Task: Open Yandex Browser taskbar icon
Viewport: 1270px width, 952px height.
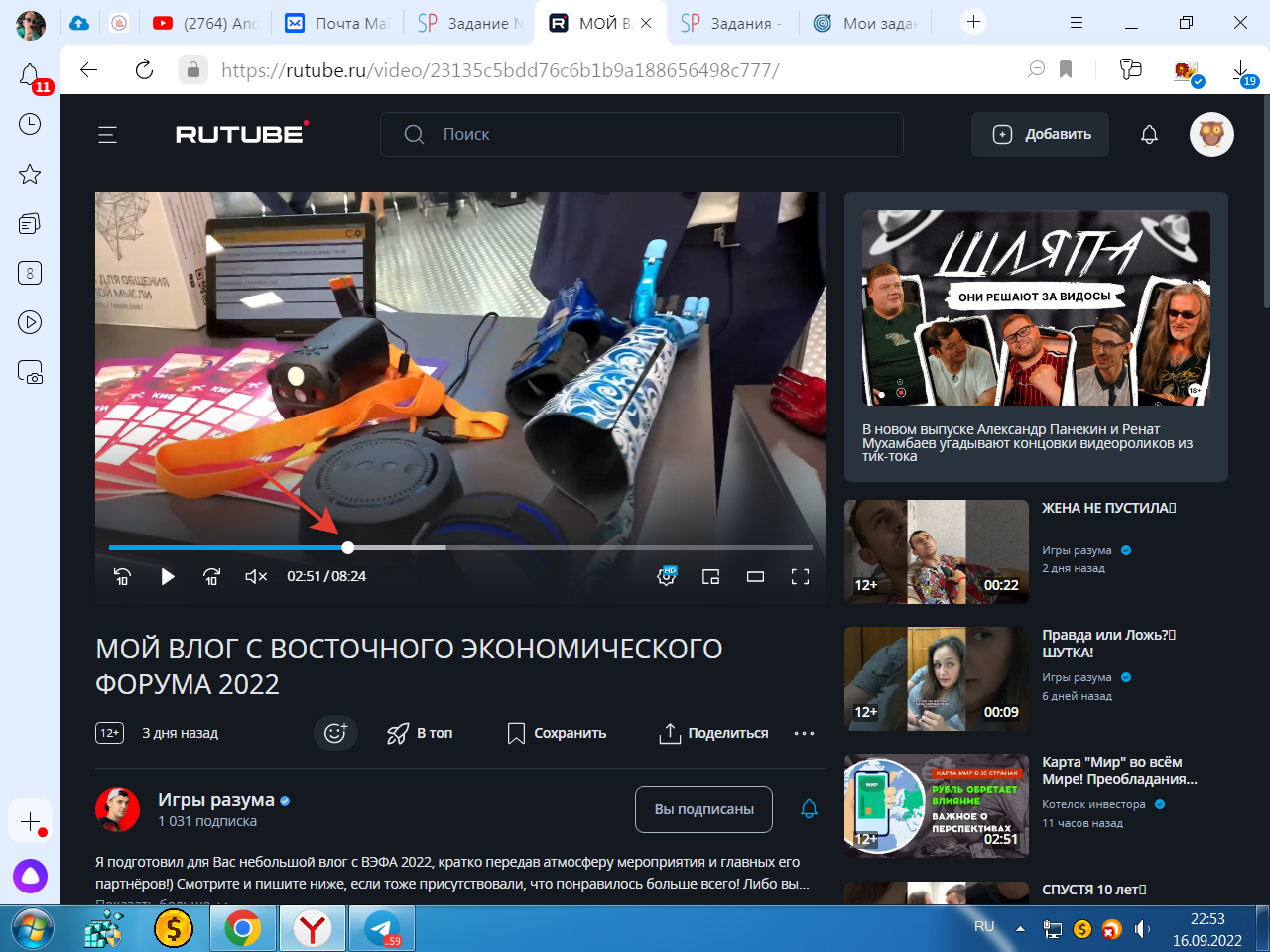Action: (313, 929)
